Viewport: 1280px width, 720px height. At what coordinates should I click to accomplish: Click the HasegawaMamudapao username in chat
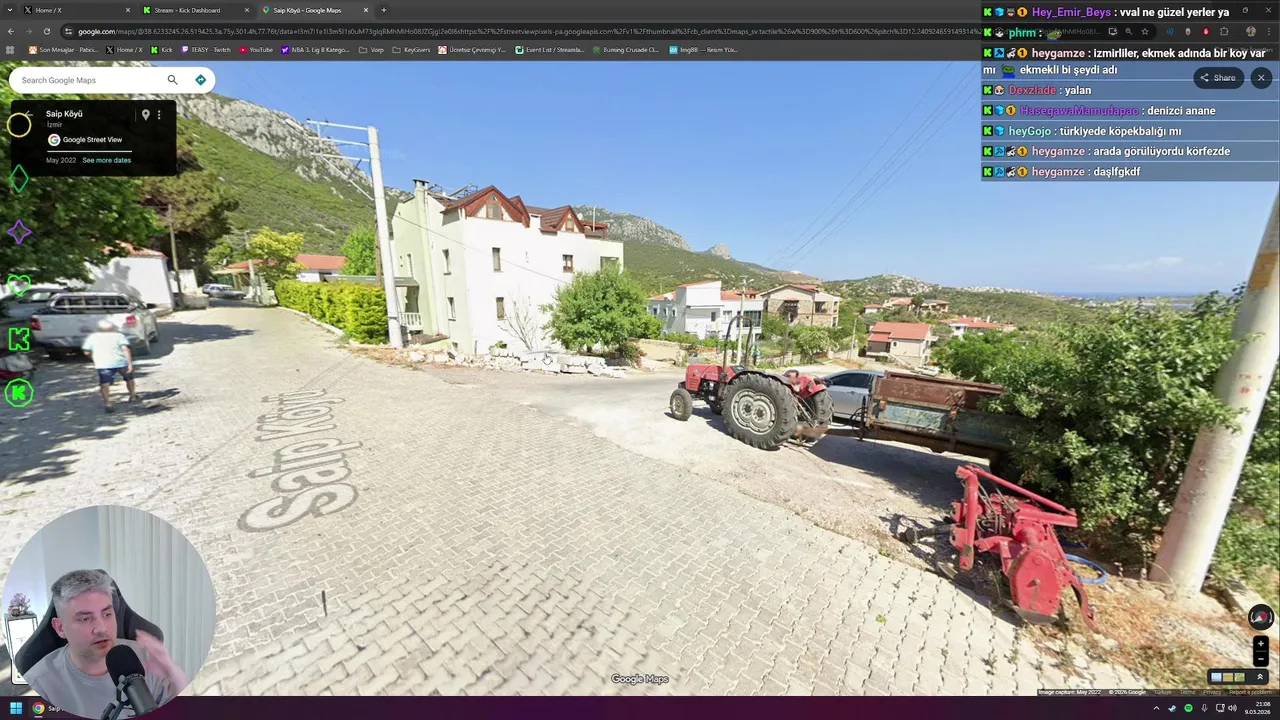click(1079, 111)
